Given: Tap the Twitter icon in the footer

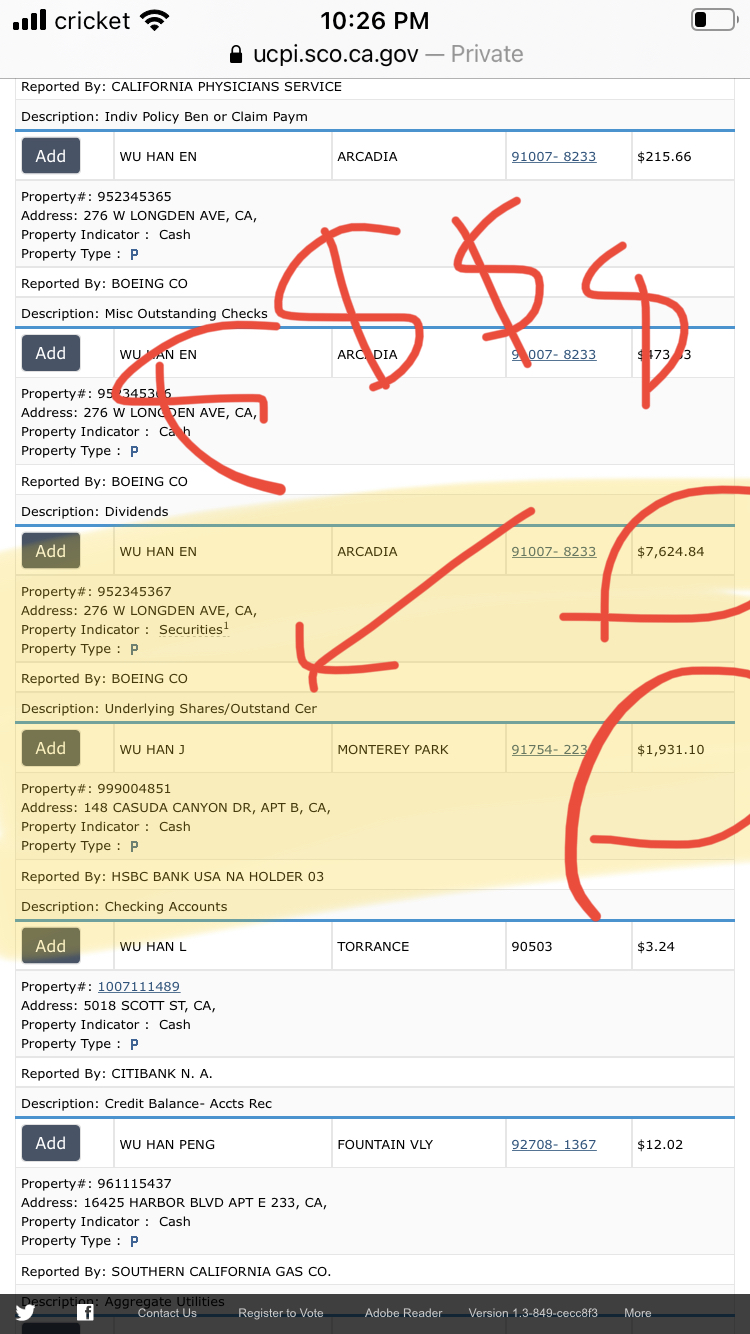Looking at the screenshot, I should (25, 1313).
